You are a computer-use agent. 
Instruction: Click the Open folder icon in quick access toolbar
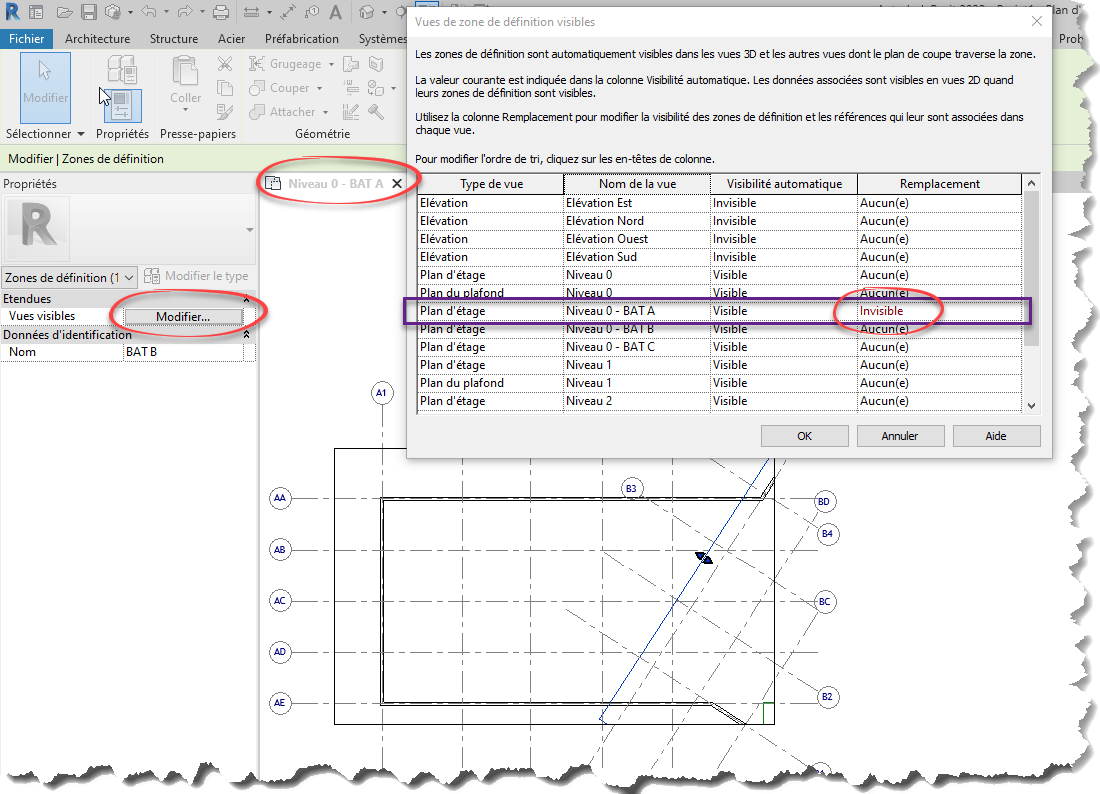point(64,13)
